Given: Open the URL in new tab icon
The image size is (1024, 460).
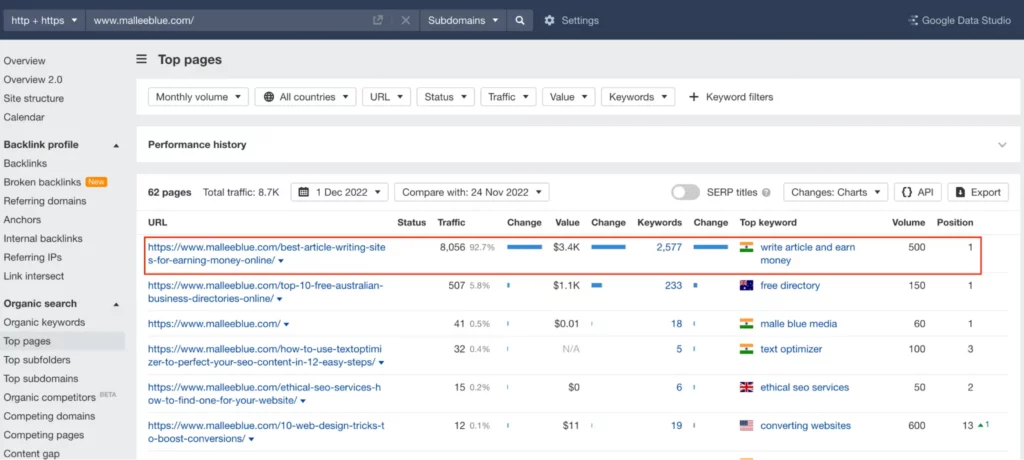Looking at the screenshot, I should click(377, 20).
